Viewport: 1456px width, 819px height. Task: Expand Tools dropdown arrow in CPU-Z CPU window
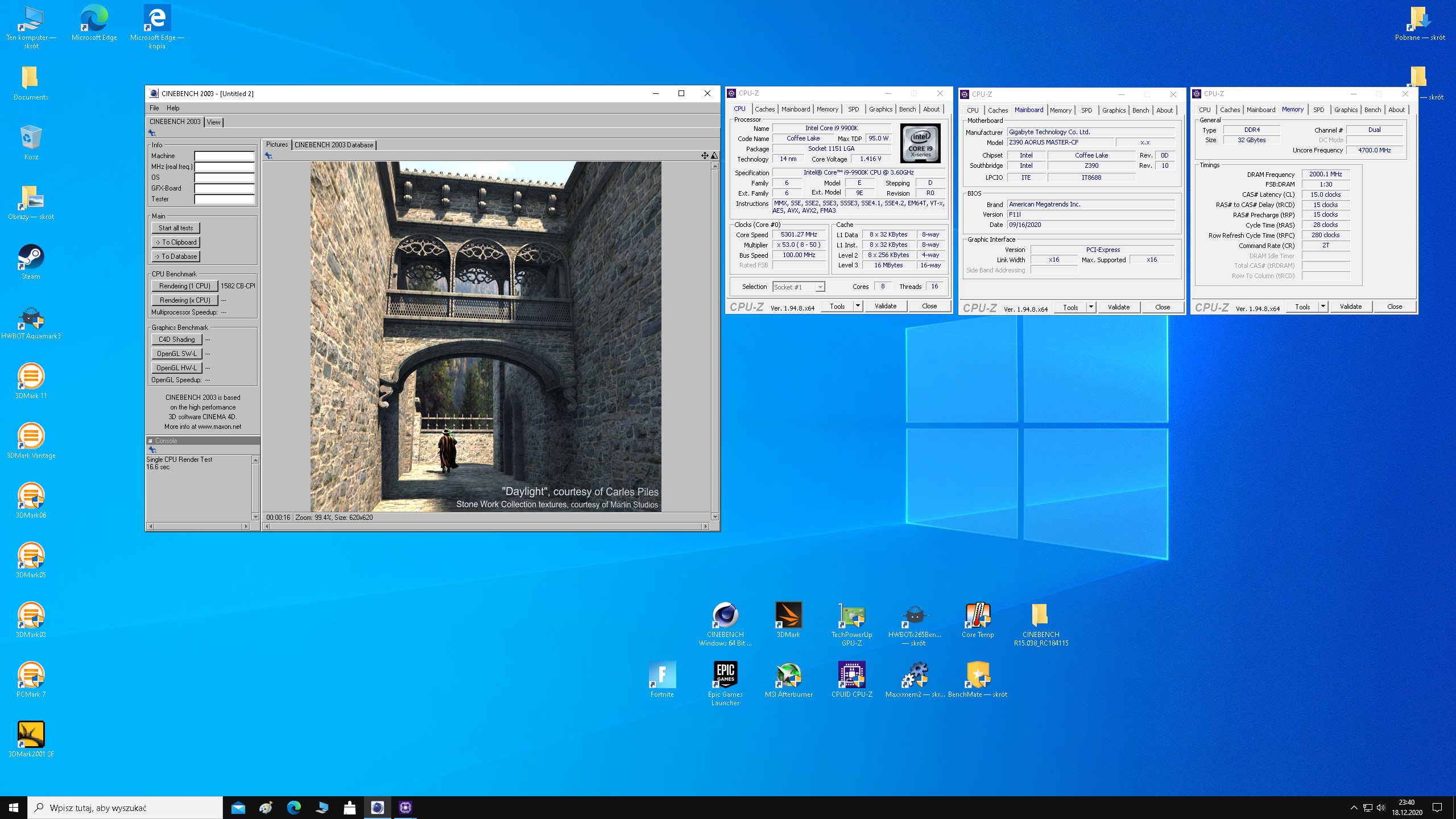point(858,306)
